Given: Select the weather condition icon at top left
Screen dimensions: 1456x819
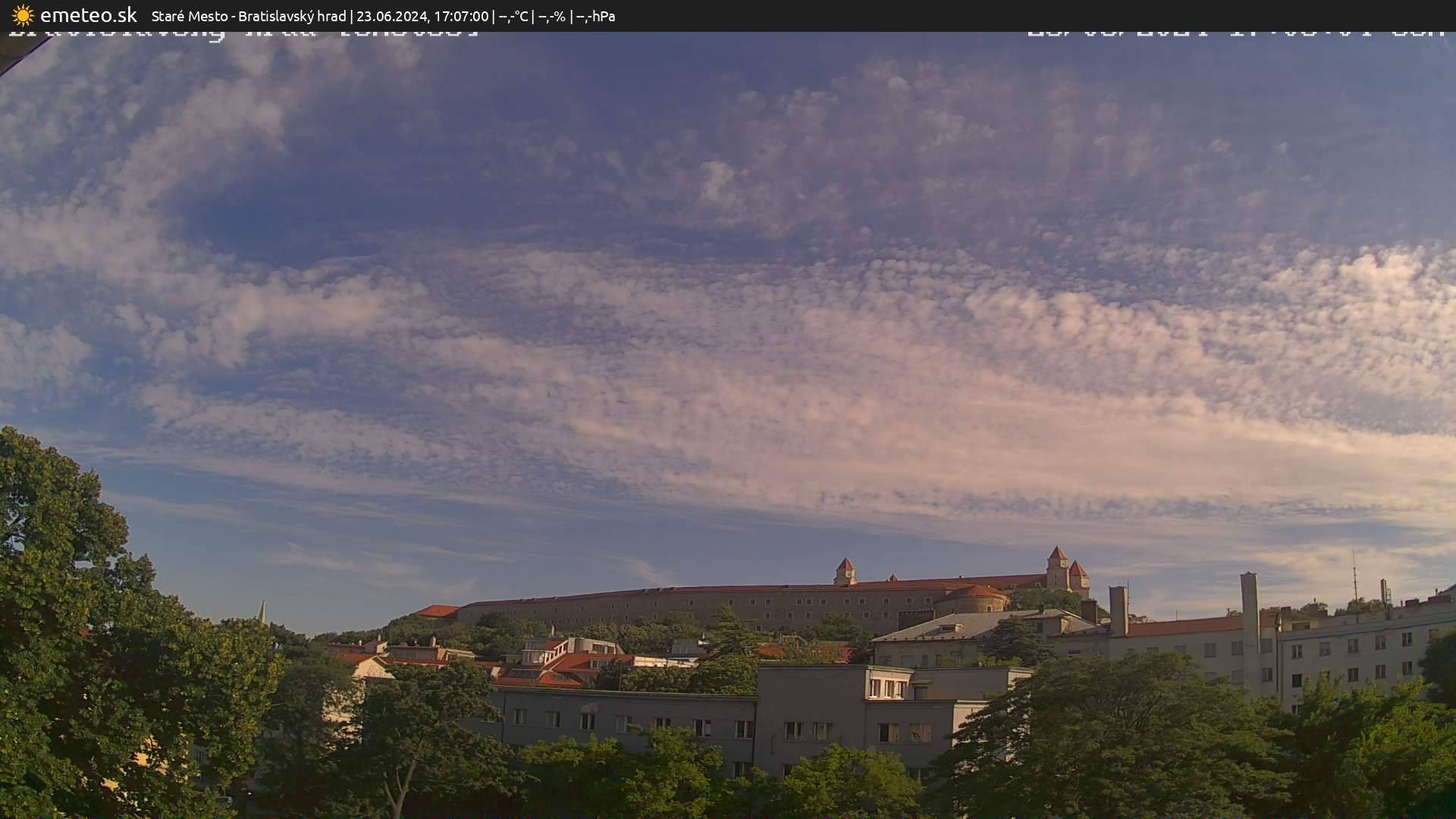Looking at the screenshot, I should tap(23, 15).
